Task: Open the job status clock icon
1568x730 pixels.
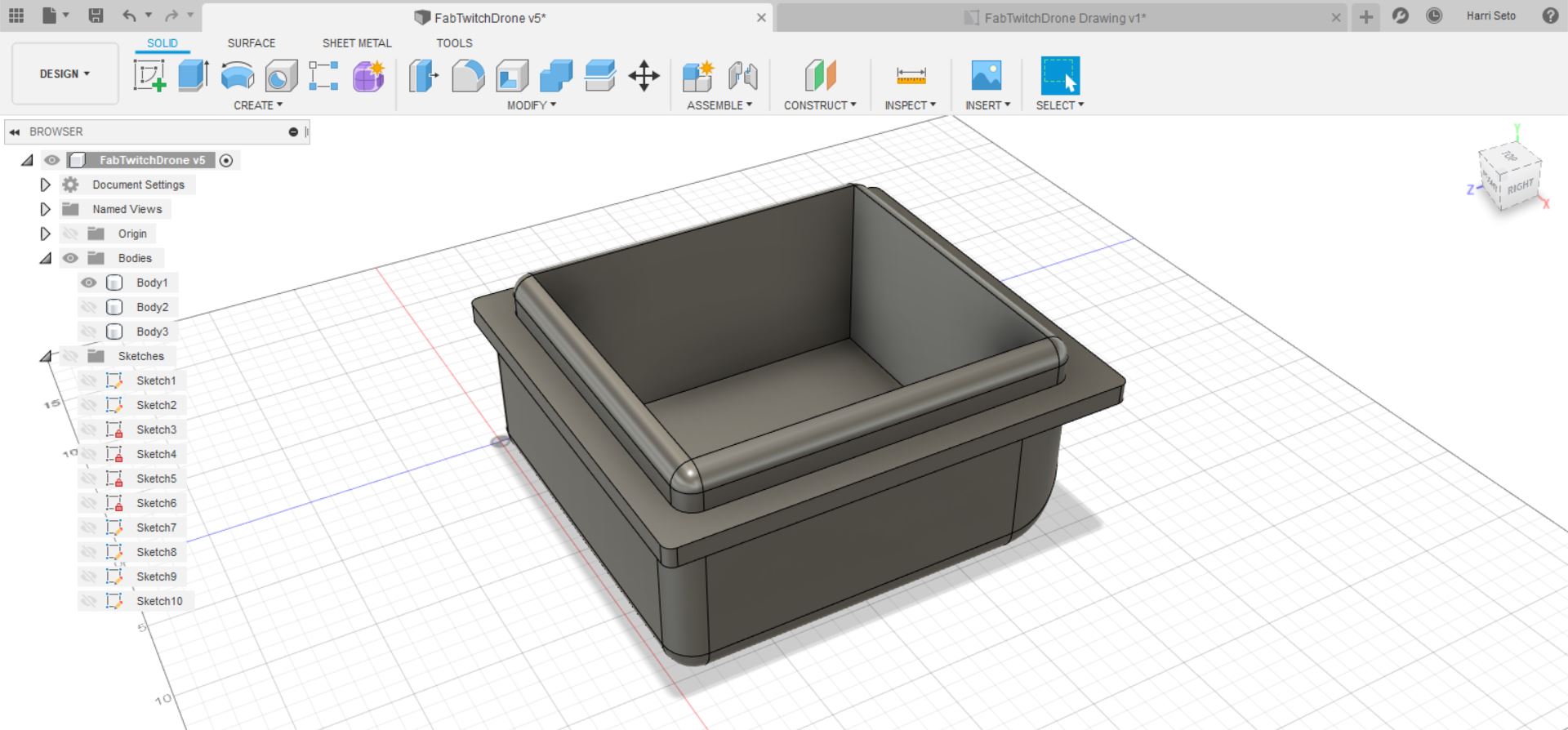Action: [1434, 16]
